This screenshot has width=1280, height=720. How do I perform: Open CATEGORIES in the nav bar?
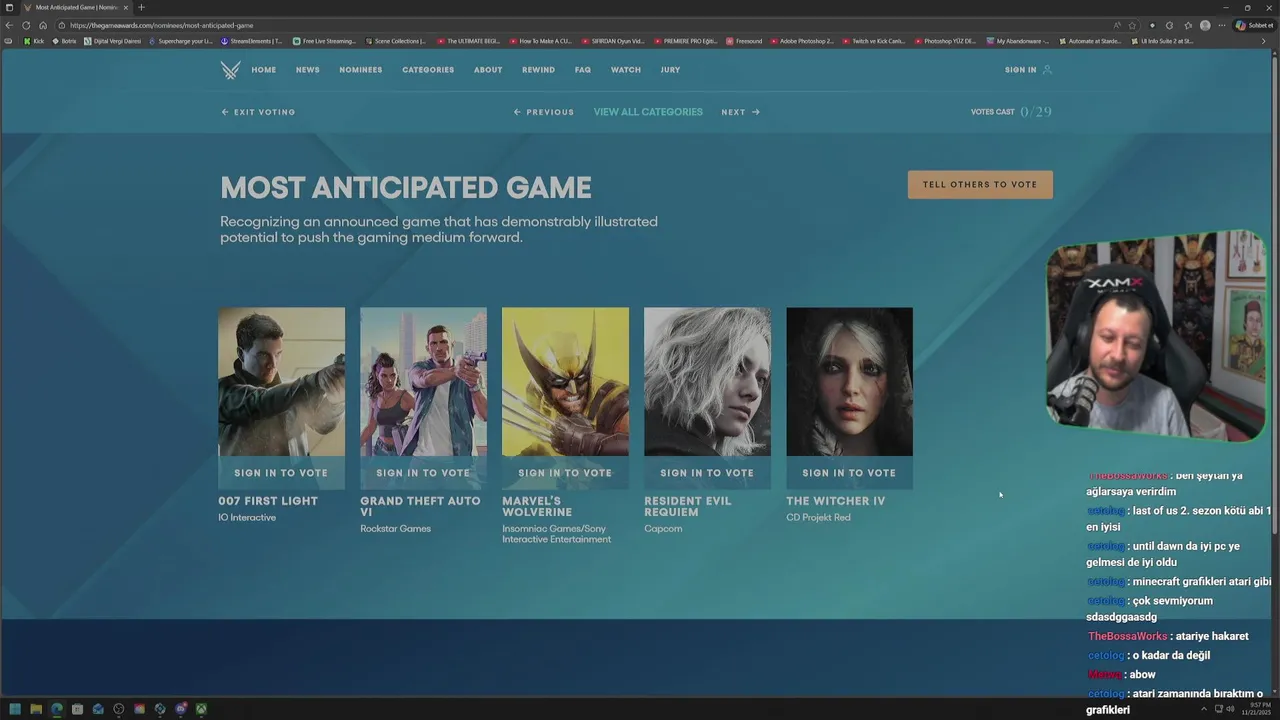tap(428, 70)
